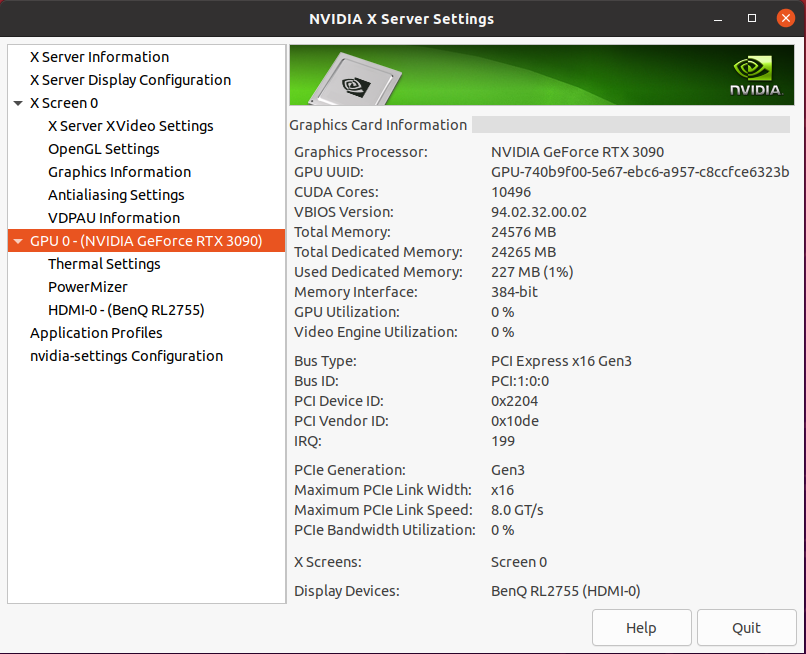This screenshot has width=806, height=654.
Task: Click Memory Interface value 384-bit
Action: 514,292
